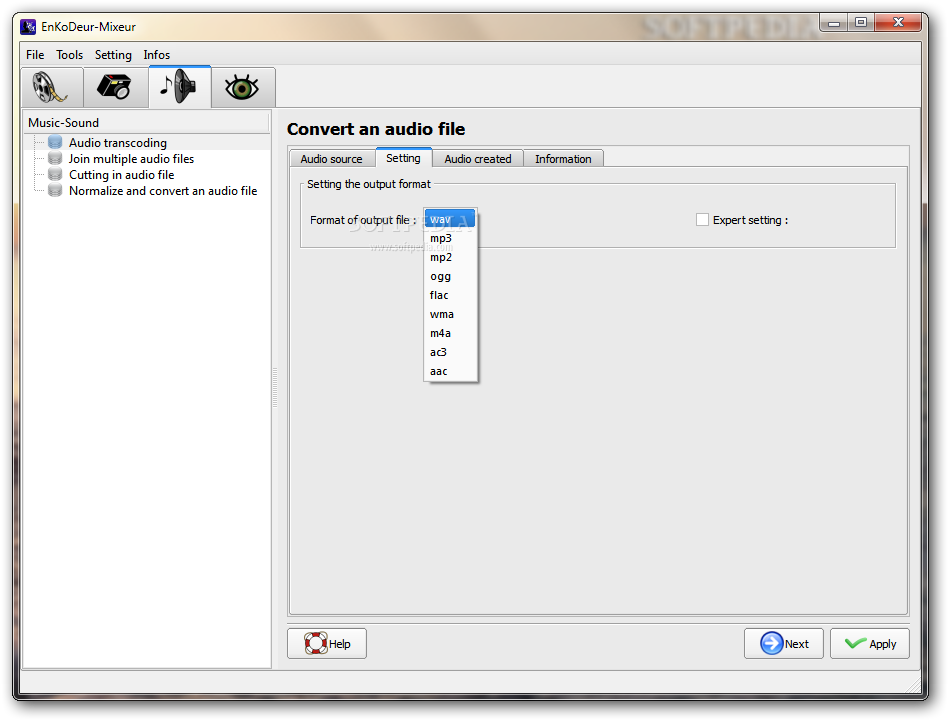The image size is (949, 721).
Task: Choose aac output format
Action: coord(450,371)
